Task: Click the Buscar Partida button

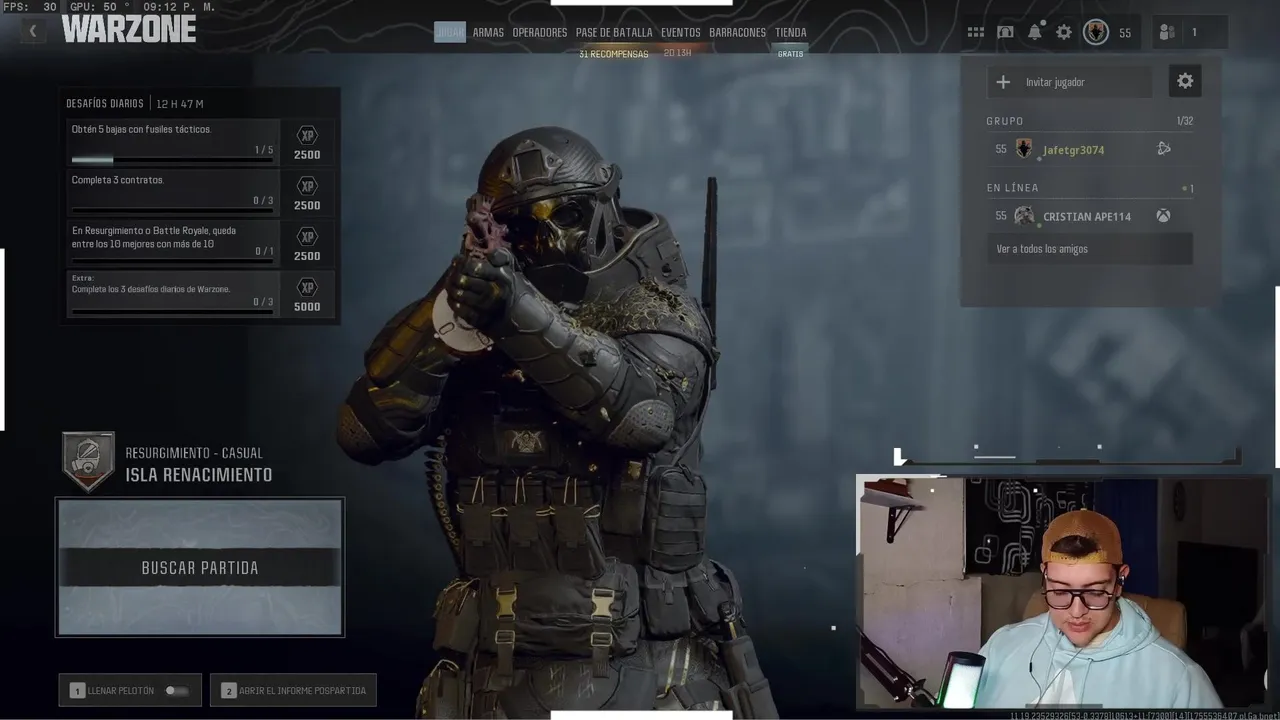Action: click(200, 567)
